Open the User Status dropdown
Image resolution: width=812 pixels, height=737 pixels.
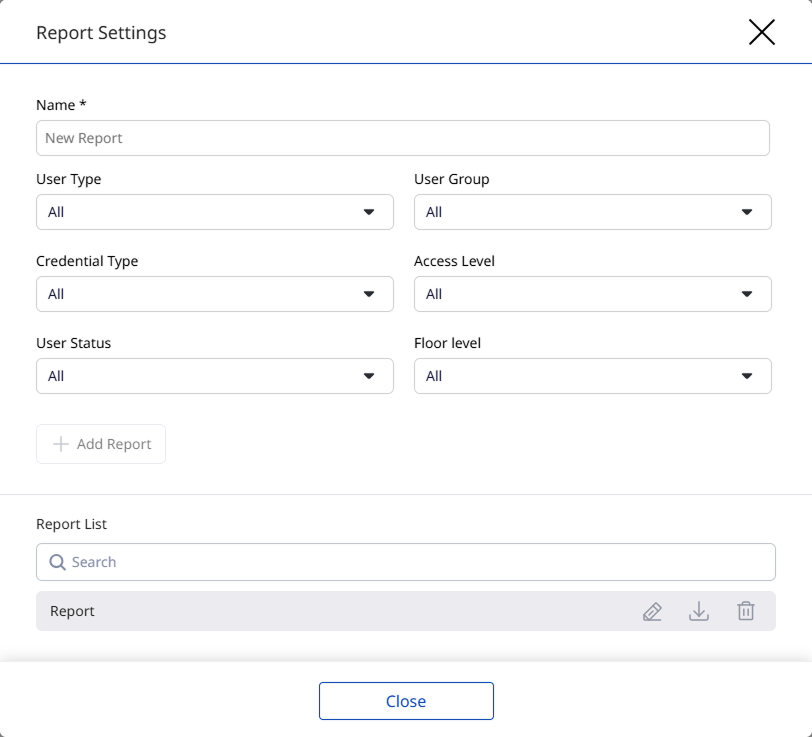tap(214, 376)
